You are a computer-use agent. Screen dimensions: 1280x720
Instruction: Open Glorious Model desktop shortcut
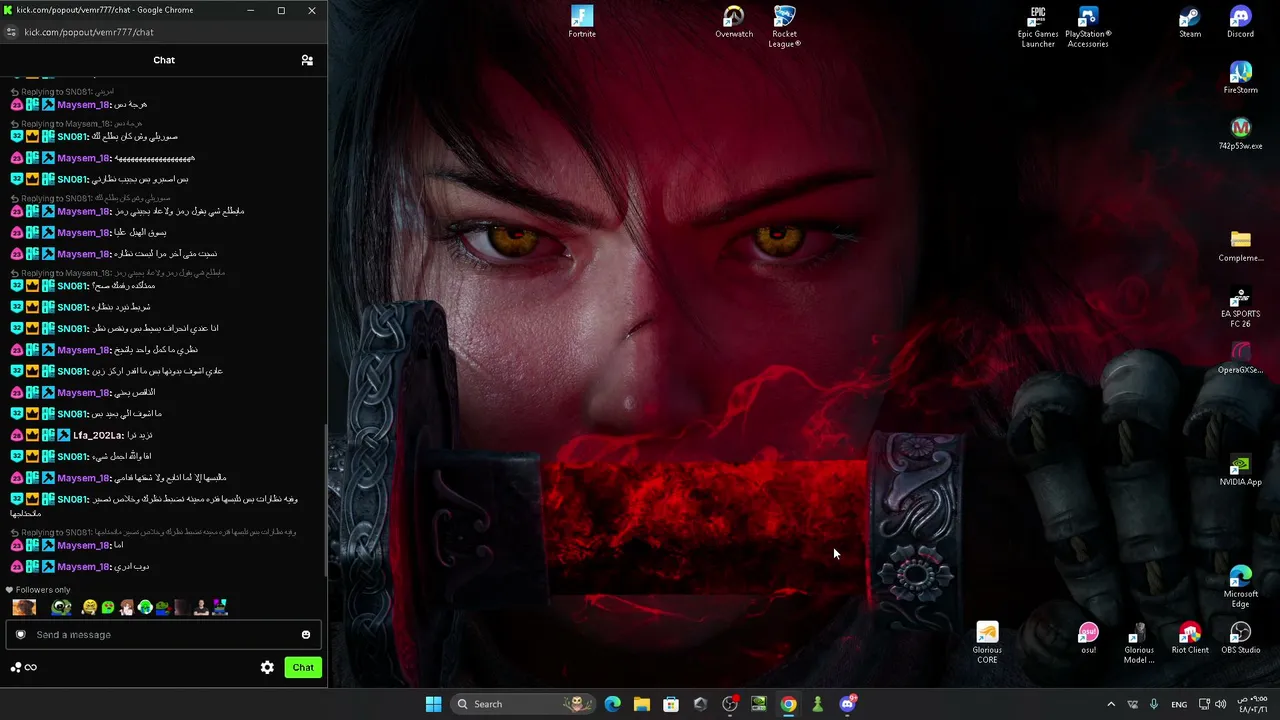coord(1139,642)
